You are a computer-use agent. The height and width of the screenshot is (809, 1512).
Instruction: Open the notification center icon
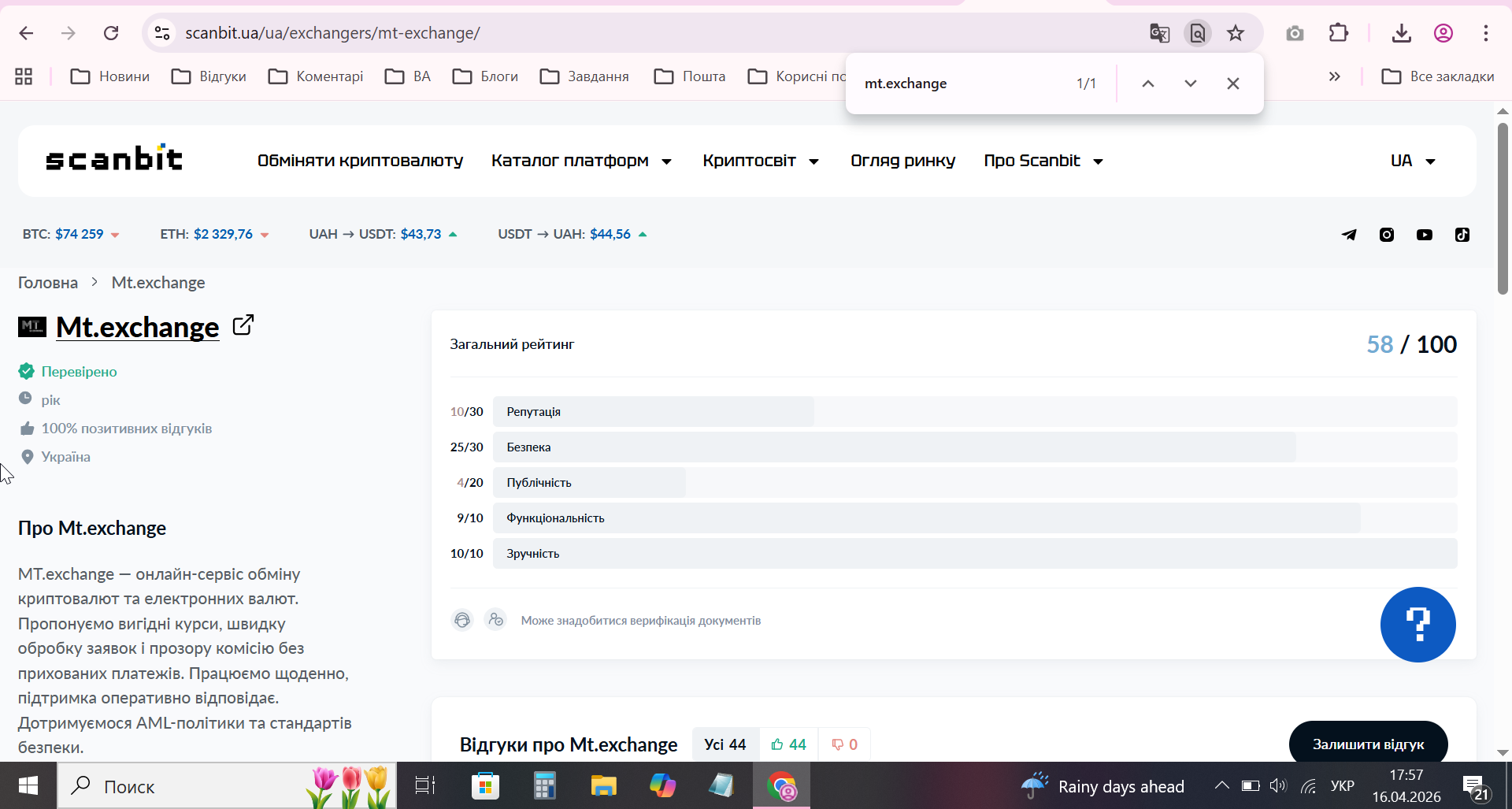1474,786
